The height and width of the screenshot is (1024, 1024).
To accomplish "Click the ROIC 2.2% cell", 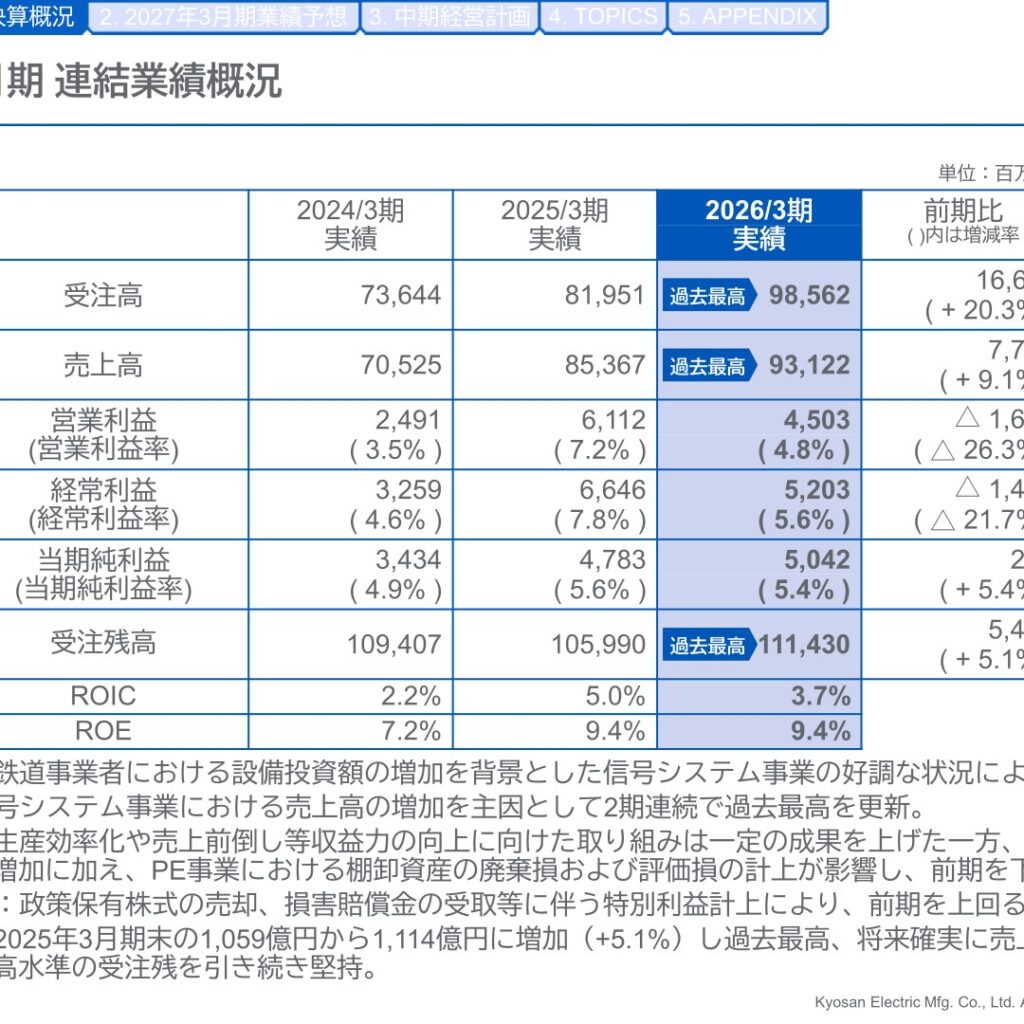I will tap(411, 696).
